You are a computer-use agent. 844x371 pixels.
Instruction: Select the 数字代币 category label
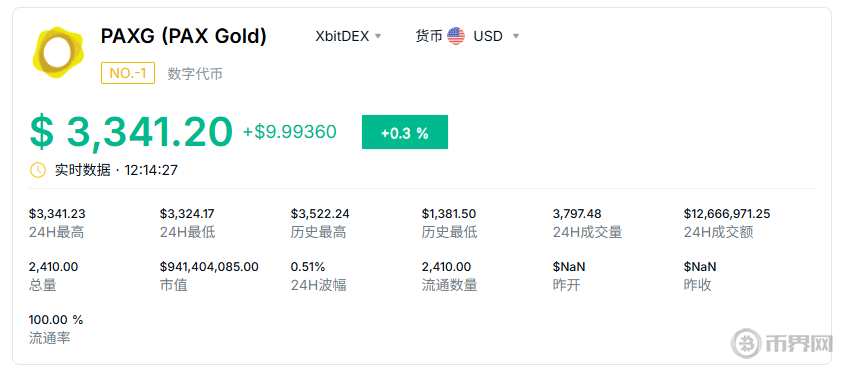click(195, 74)
